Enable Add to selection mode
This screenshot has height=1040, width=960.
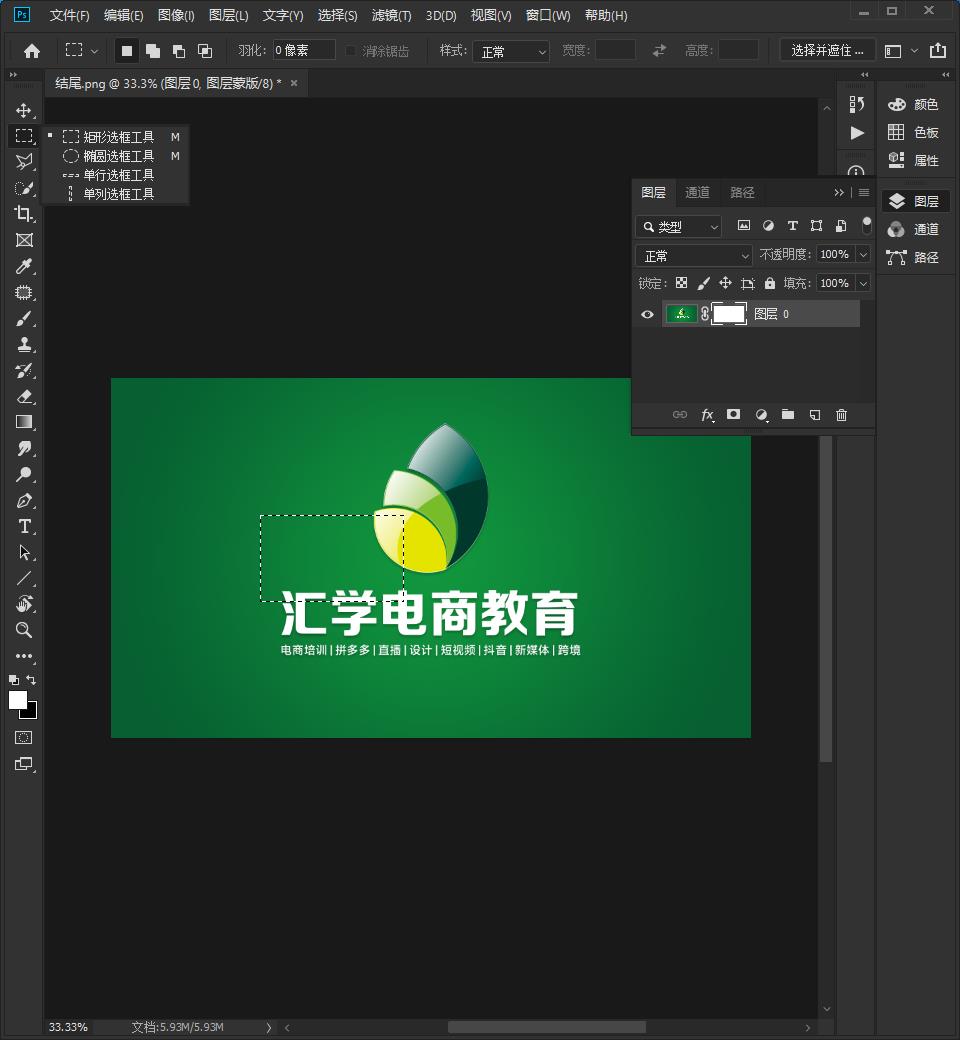(153, 51)
